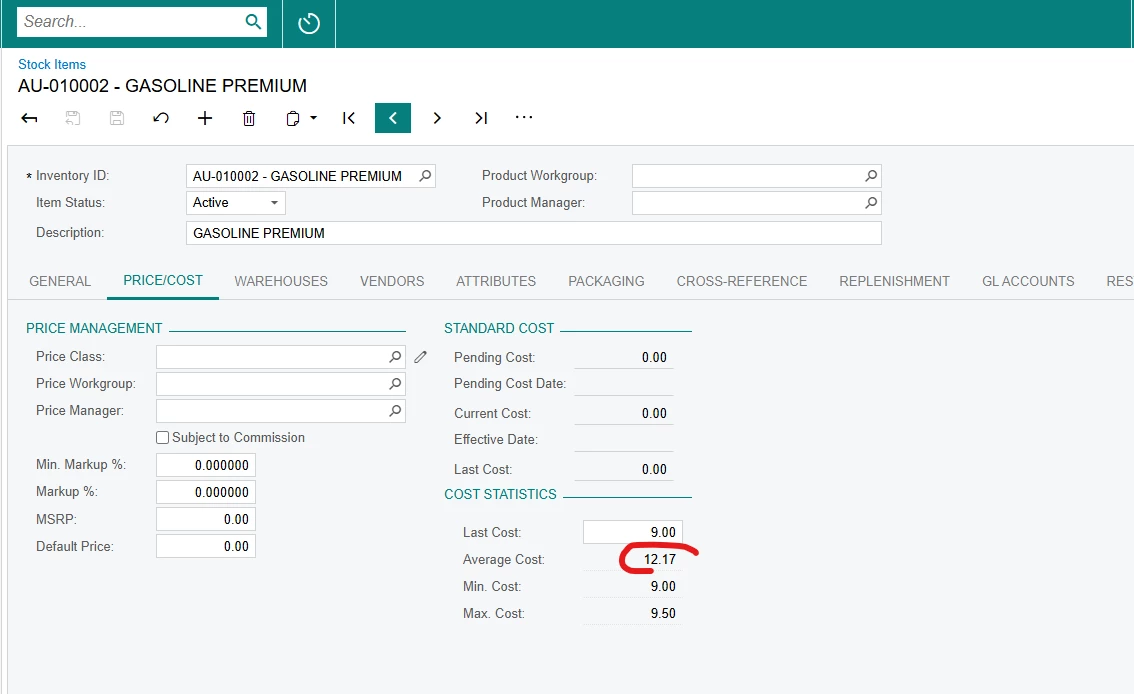1134x694 pixels.
Task: Click the Max. Cost value 9.50
Action: tap(663, 613)
